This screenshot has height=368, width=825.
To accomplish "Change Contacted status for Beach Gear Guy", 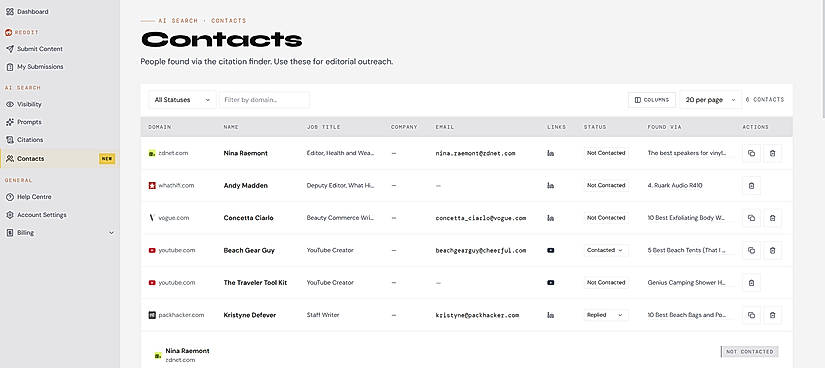I will point(606,251).
